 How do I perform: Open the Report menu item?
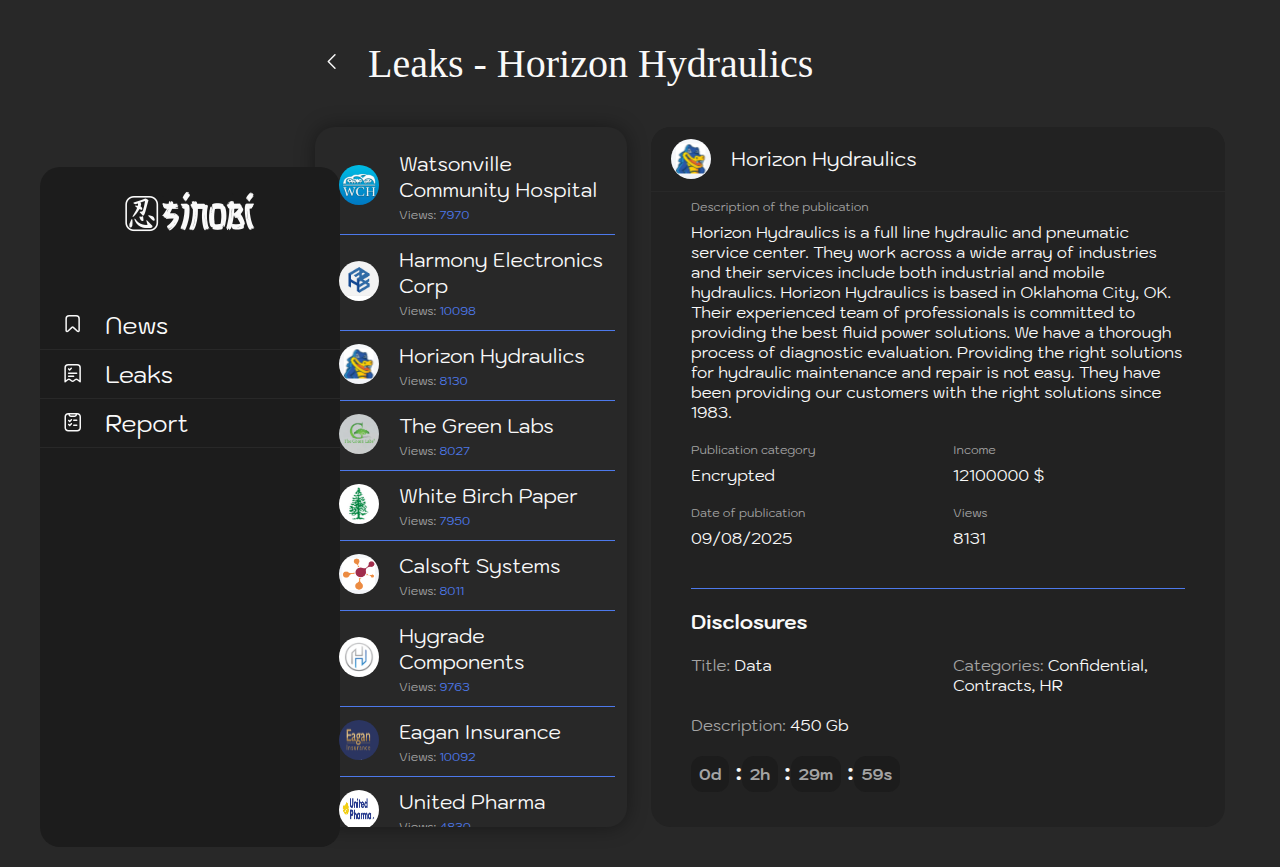pyautogui.click(x=146, y=424)
